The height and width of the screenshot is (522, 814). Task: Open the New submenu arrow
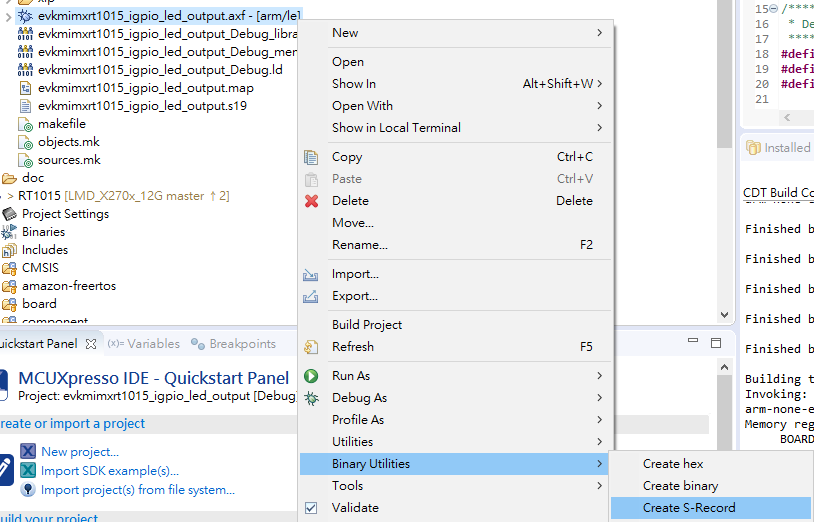[599, 33]
